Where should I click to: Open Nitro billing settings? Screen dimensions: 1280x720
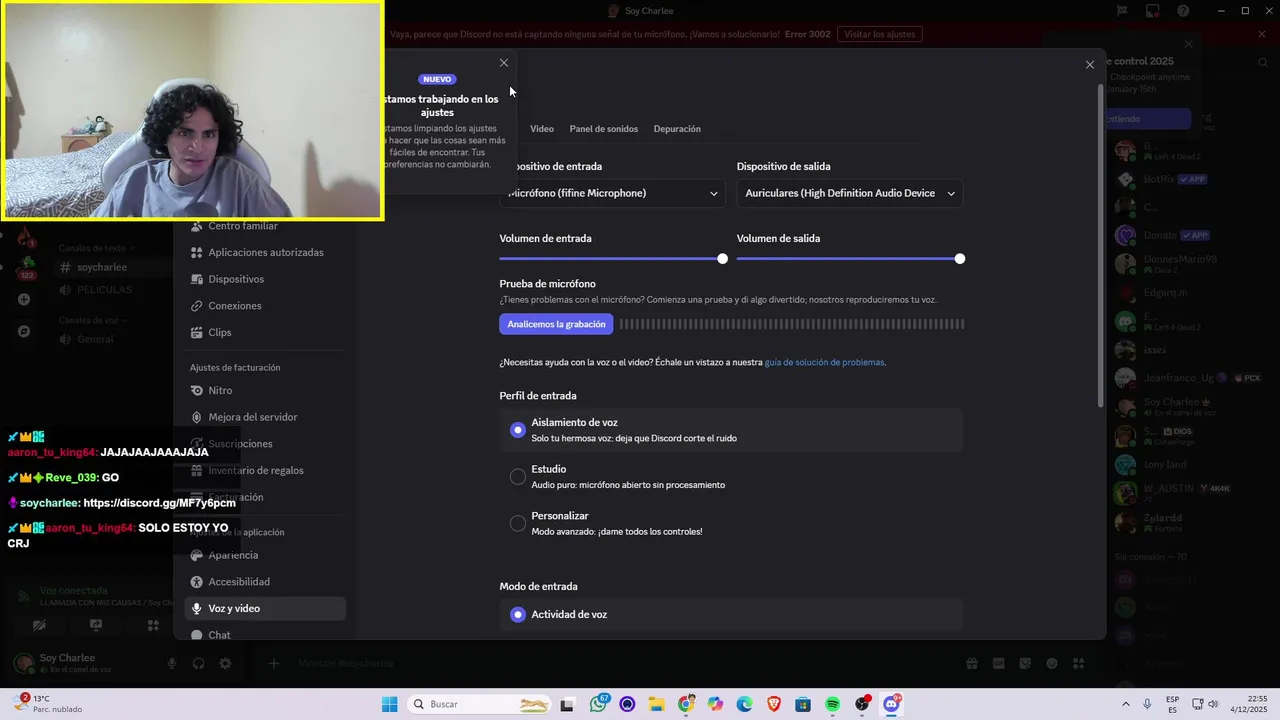click(x=265, y=391)
